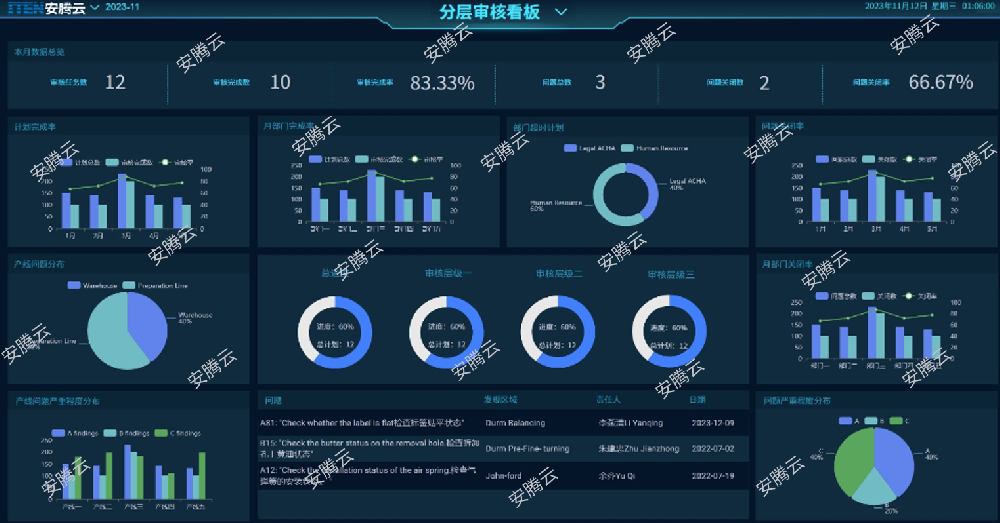The width and height of the screenshot is (1000, 523).
Task: Toggle Warehouse legend in production line pie chart
Action: [x=74, y=285]
